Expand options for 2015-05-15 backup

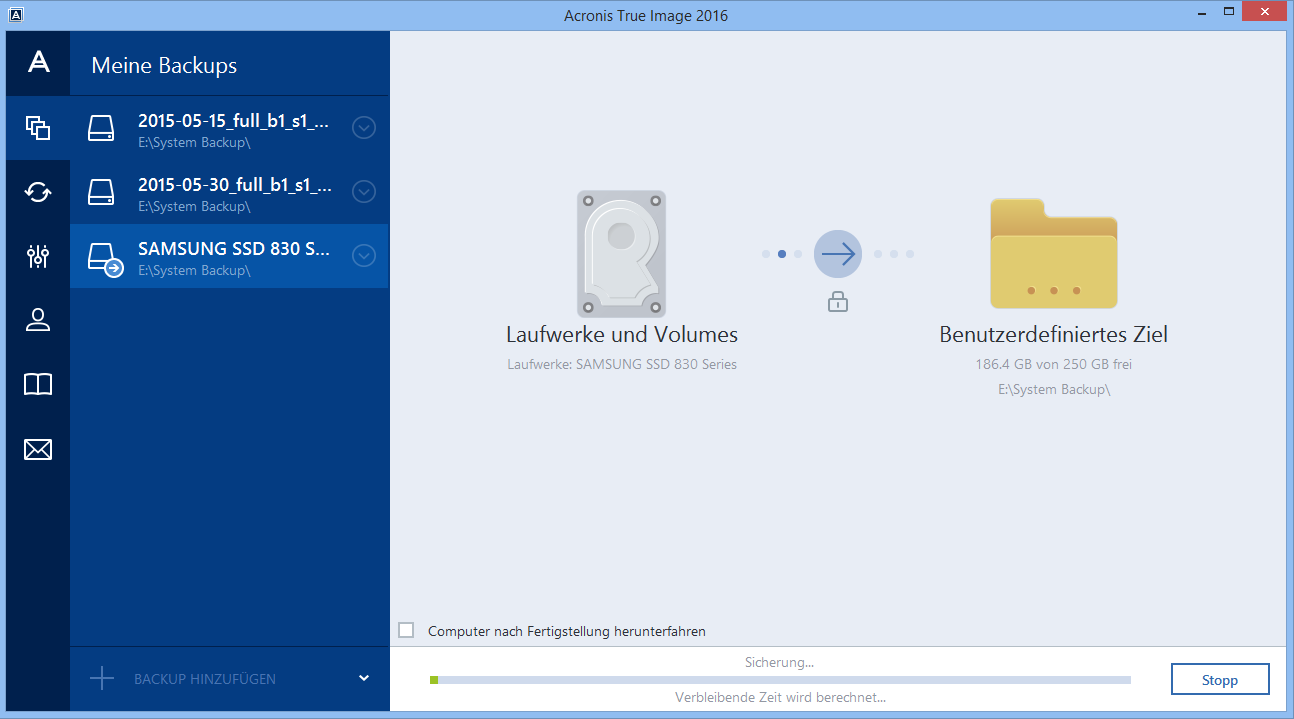point(364,128)
